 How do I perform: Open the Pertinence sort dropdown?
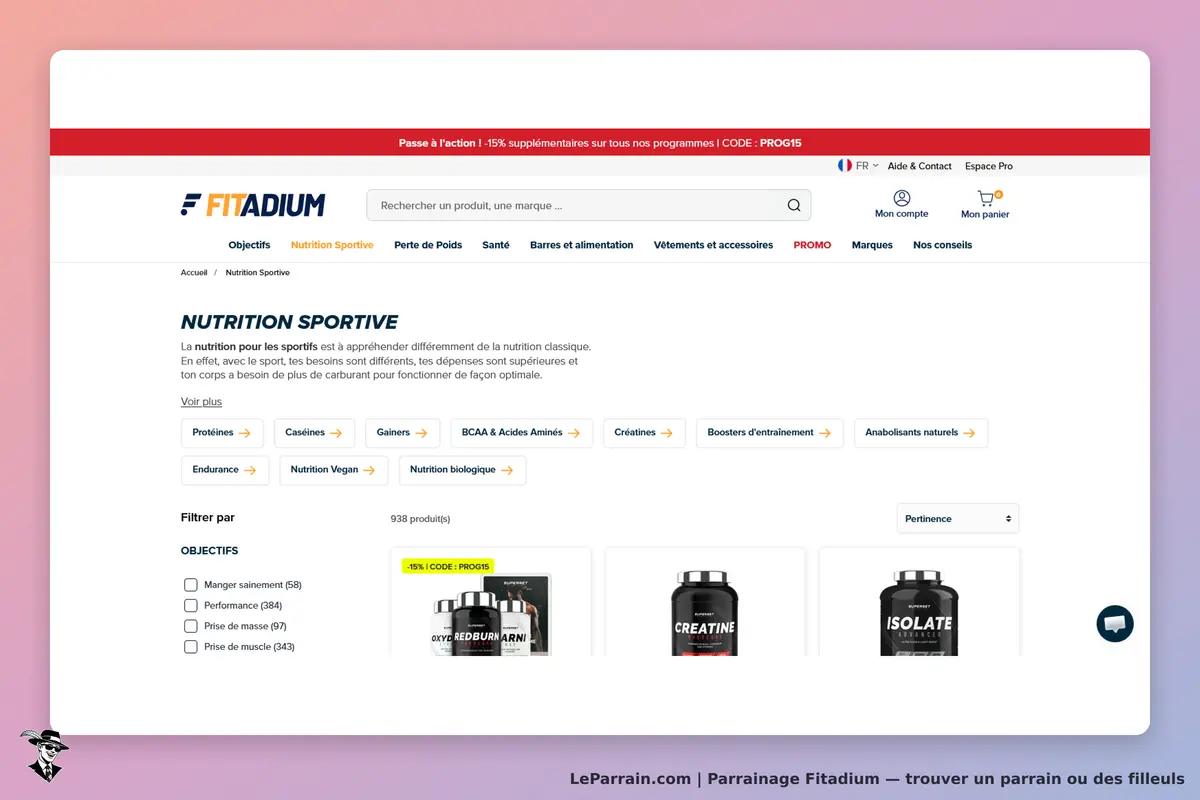958,518
